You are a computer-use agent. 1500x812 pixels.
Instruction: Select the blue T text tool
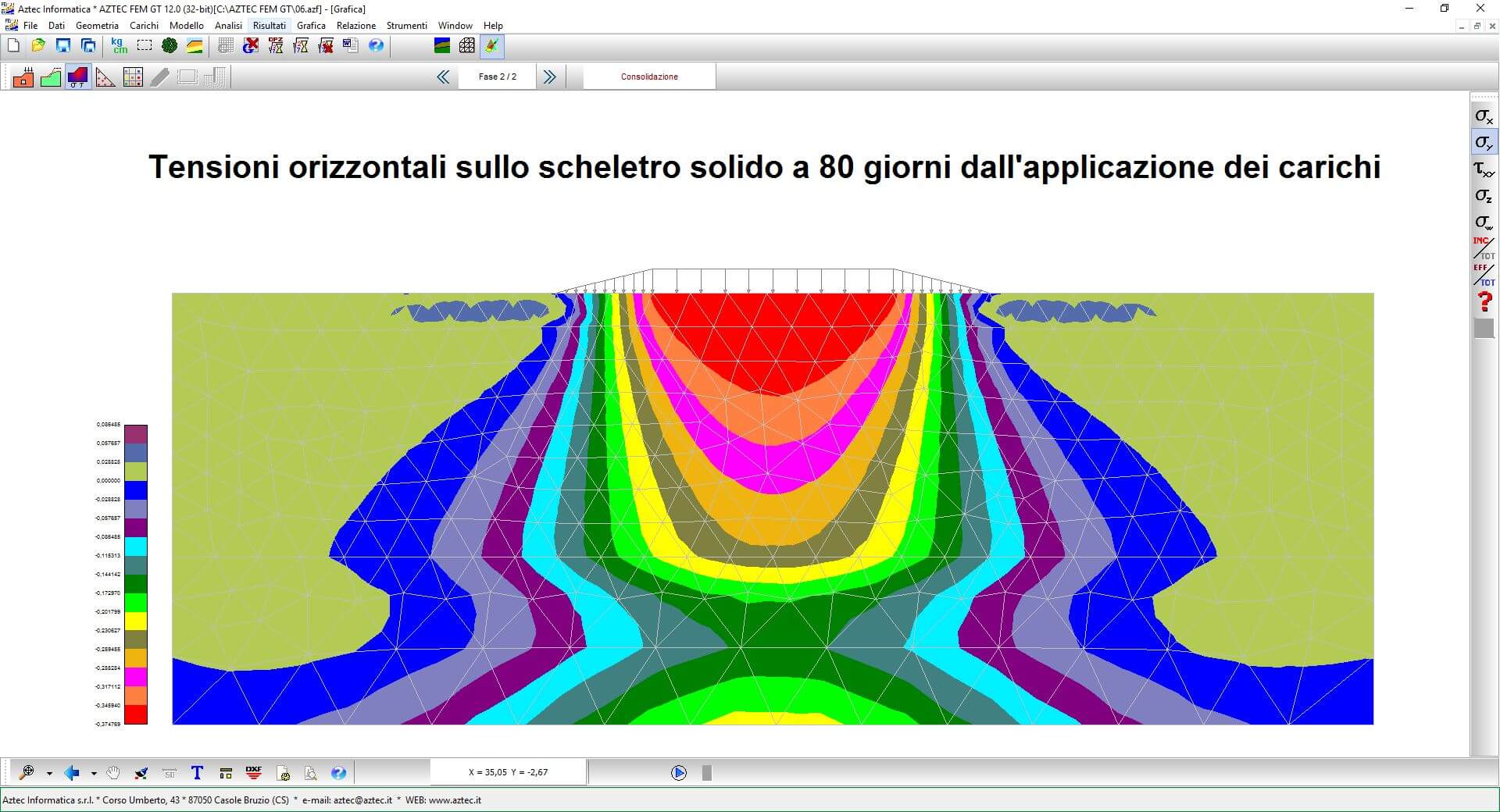click(x=197, y=773)
